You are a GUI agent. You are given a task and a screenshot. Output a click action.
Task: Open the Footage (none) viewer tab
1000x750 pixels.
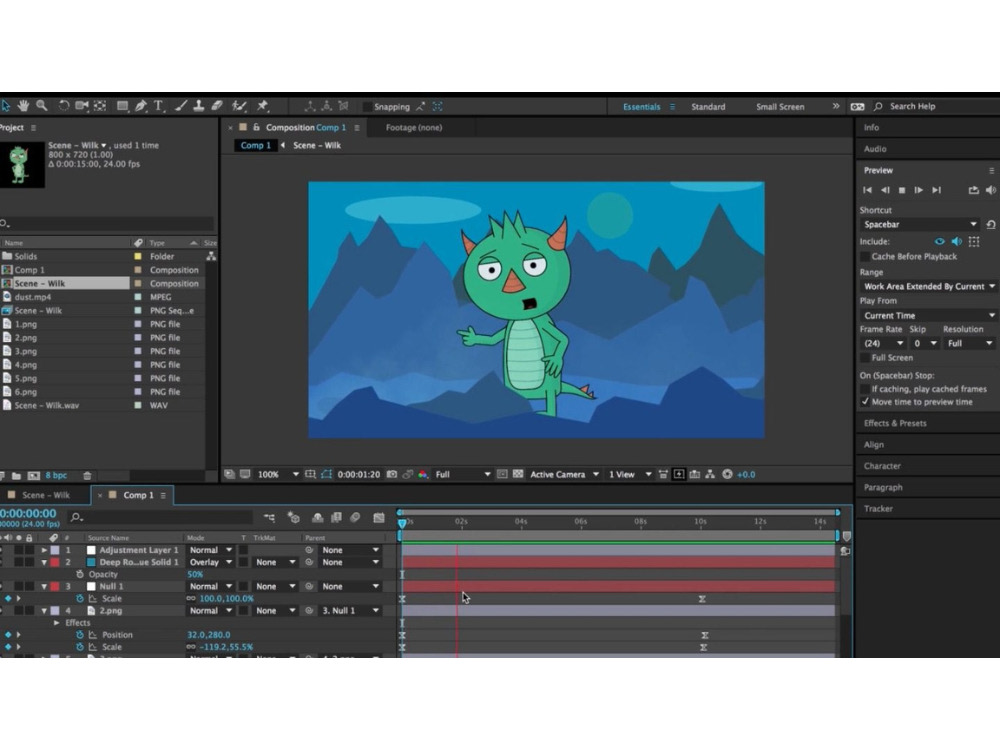coord(413,128)
